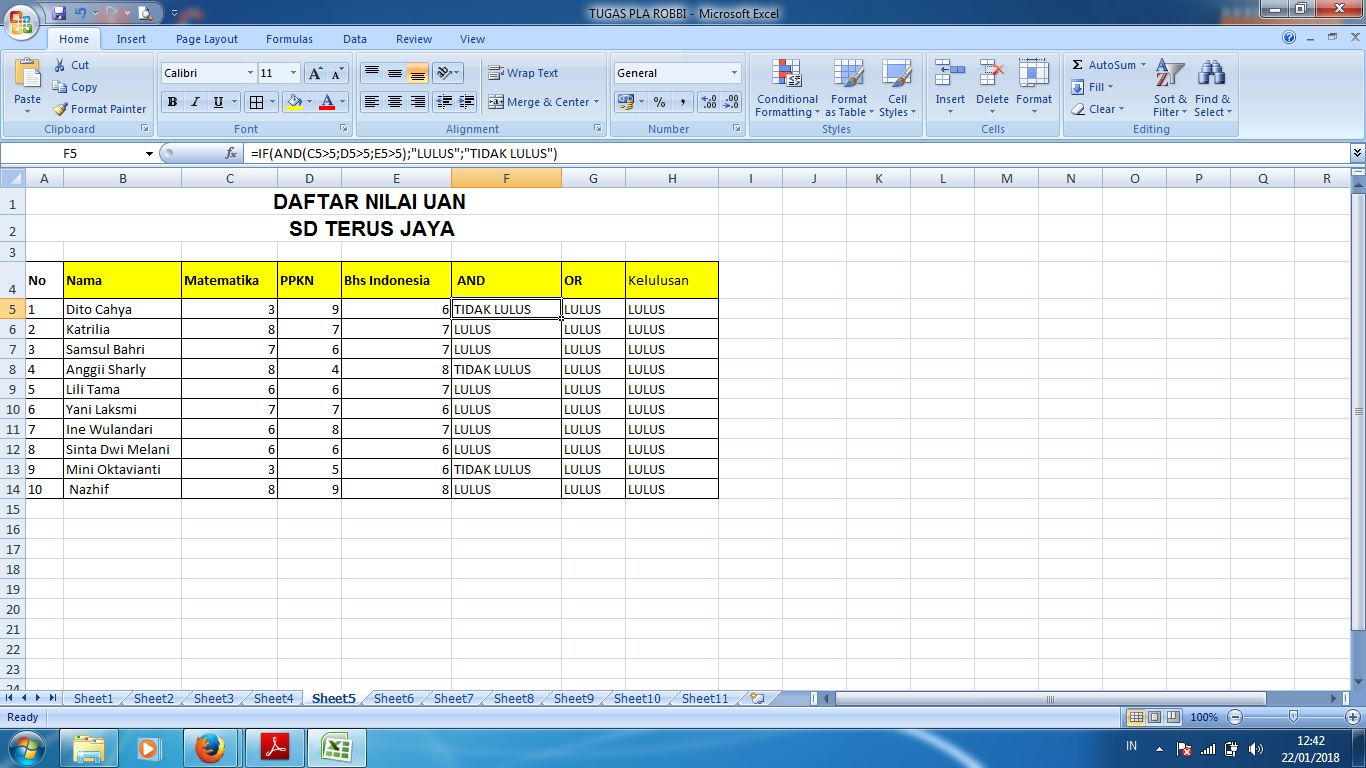Click Sort & Filter in Editing group
1366x768 pixels.
pyautogui.click(x=1168, y=88)
